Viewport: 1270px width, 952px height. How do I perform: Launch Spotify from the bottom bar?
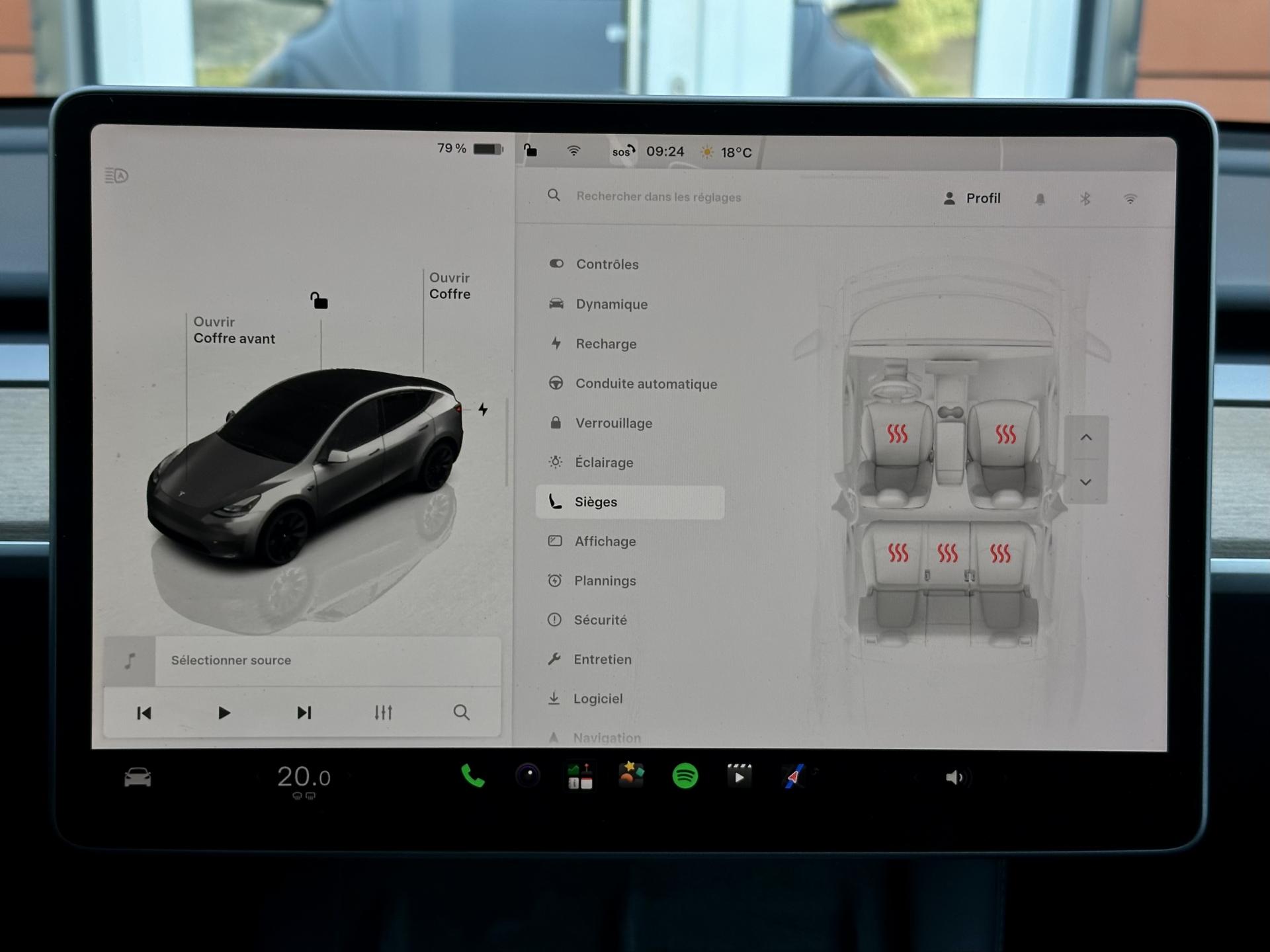point(685,775)
